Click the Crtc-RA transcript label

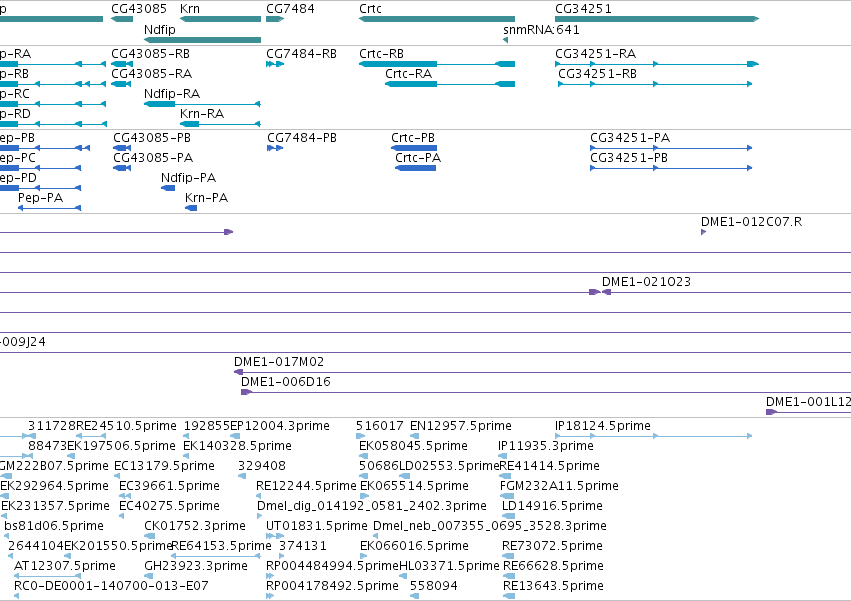click(408, 74)
